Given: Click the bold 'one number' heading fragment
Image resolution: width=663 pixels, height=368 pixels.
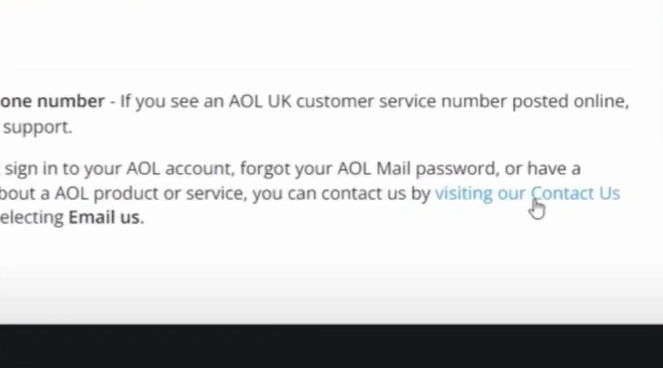Looking at the screenshot, I should [52, 102].
